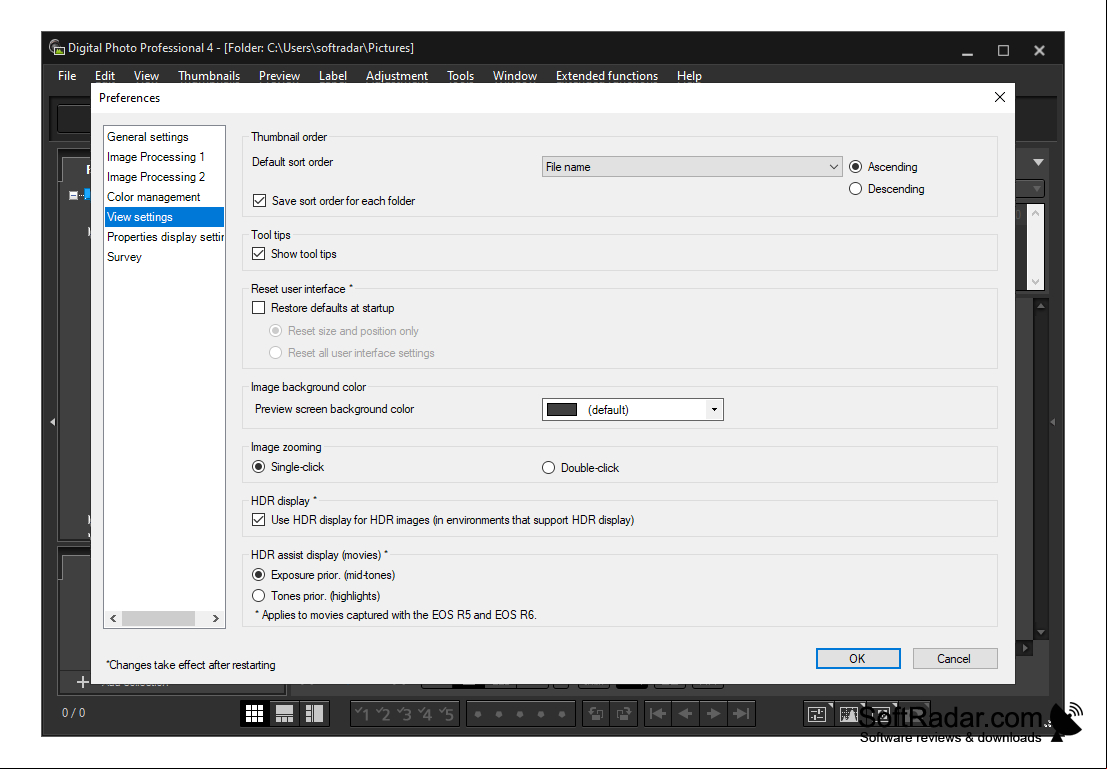Select Ascending sort order
Screen dimensions: 1107x769
pos(856,167)
